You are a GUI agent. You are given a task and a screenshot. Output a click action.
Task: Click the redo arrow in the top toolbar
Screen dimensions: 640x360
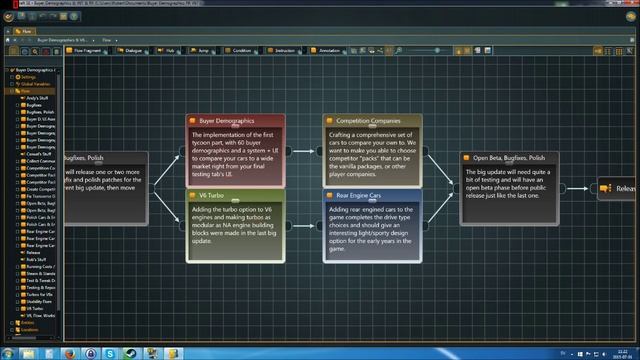click(53, 16)
